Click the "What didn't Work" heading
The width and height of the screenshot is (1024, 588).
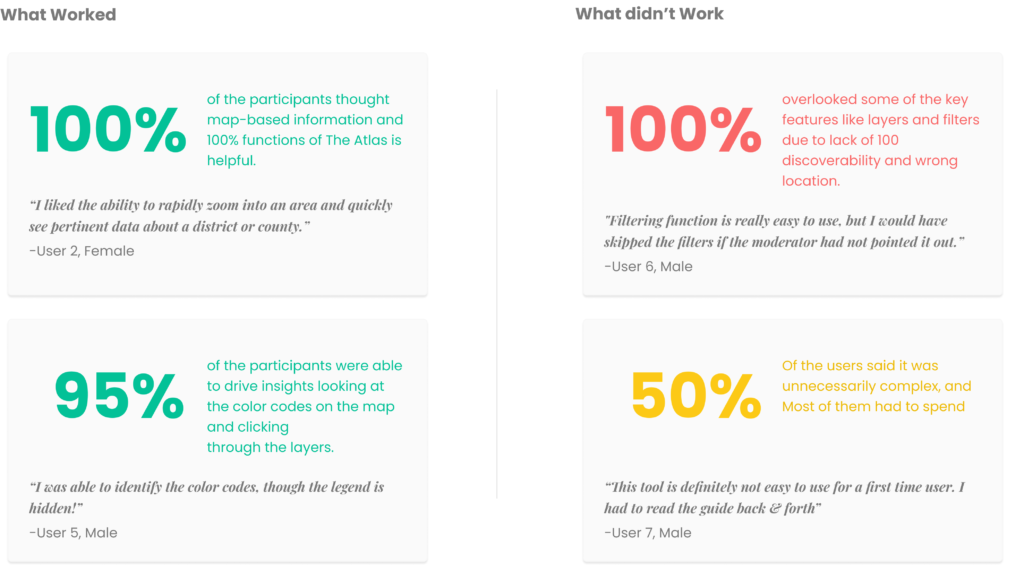(x=649, y=14)
